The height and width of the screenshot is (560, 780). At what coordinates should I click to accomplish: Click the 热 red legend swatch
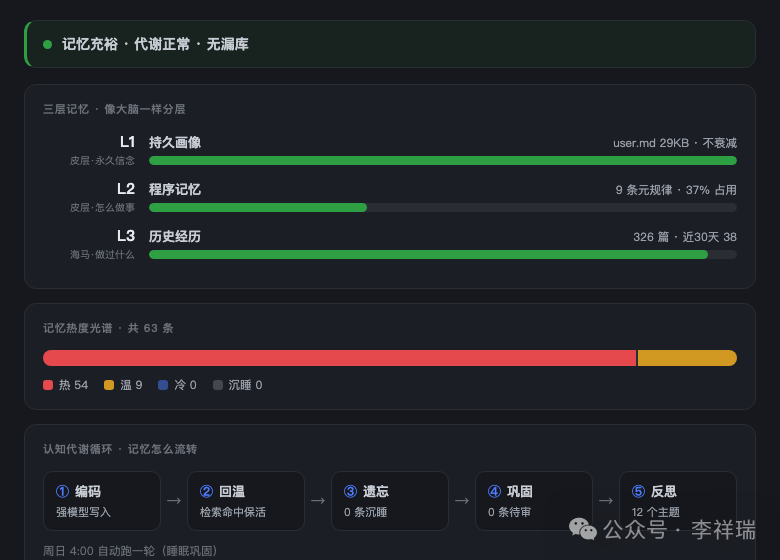(x=48, y=385)
